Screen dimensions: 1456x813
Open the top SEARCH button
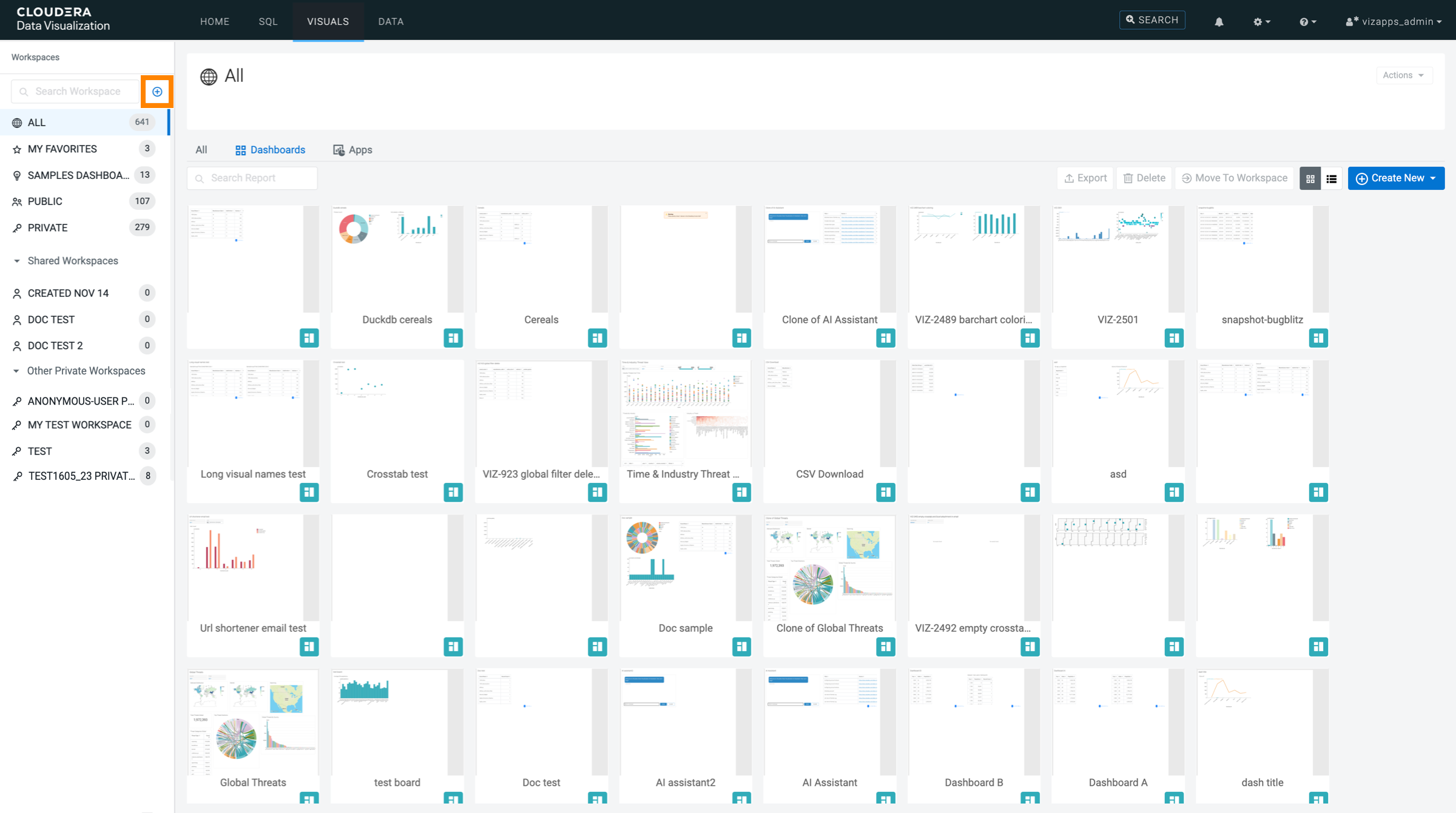click(x=1151, y=20)
